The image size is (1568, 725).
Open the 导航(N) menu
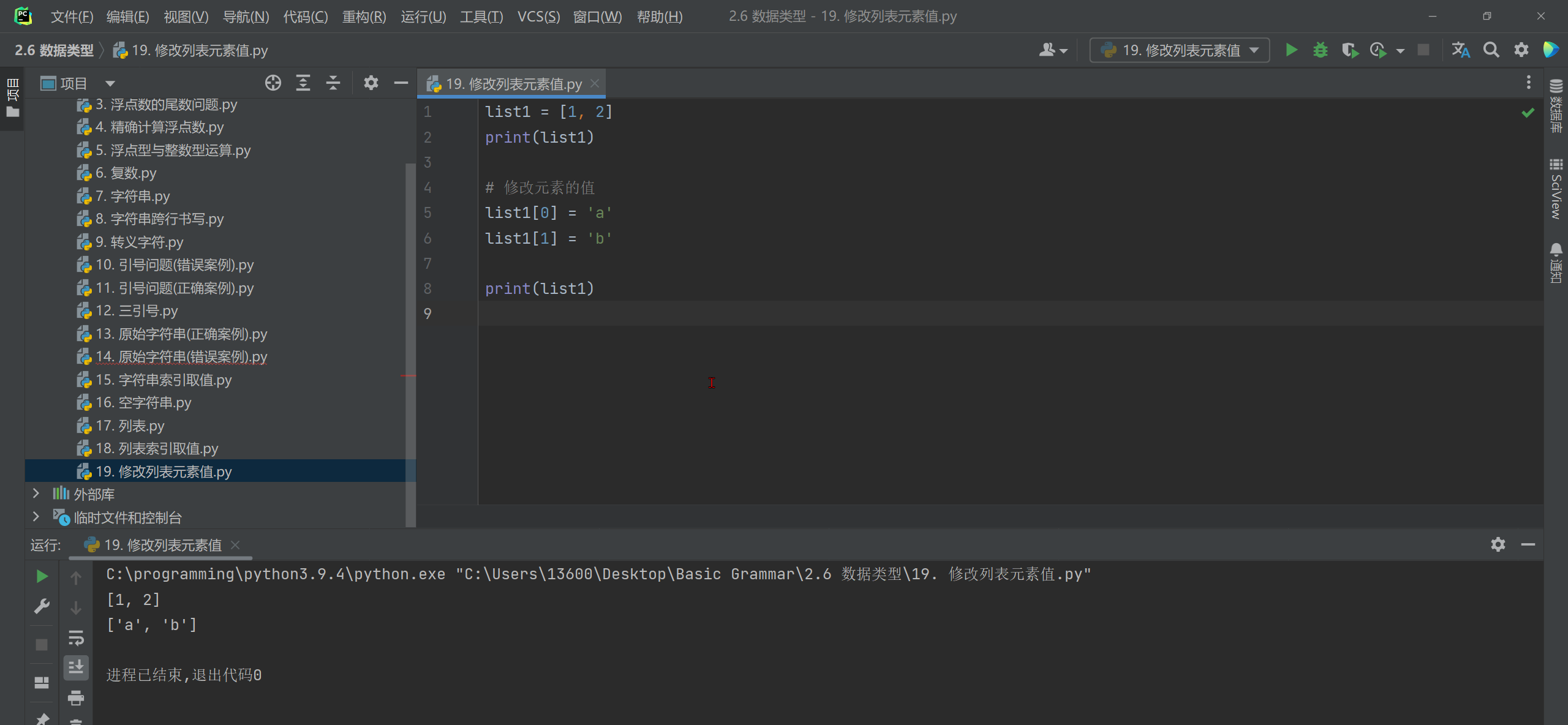(x=246, y=17)
